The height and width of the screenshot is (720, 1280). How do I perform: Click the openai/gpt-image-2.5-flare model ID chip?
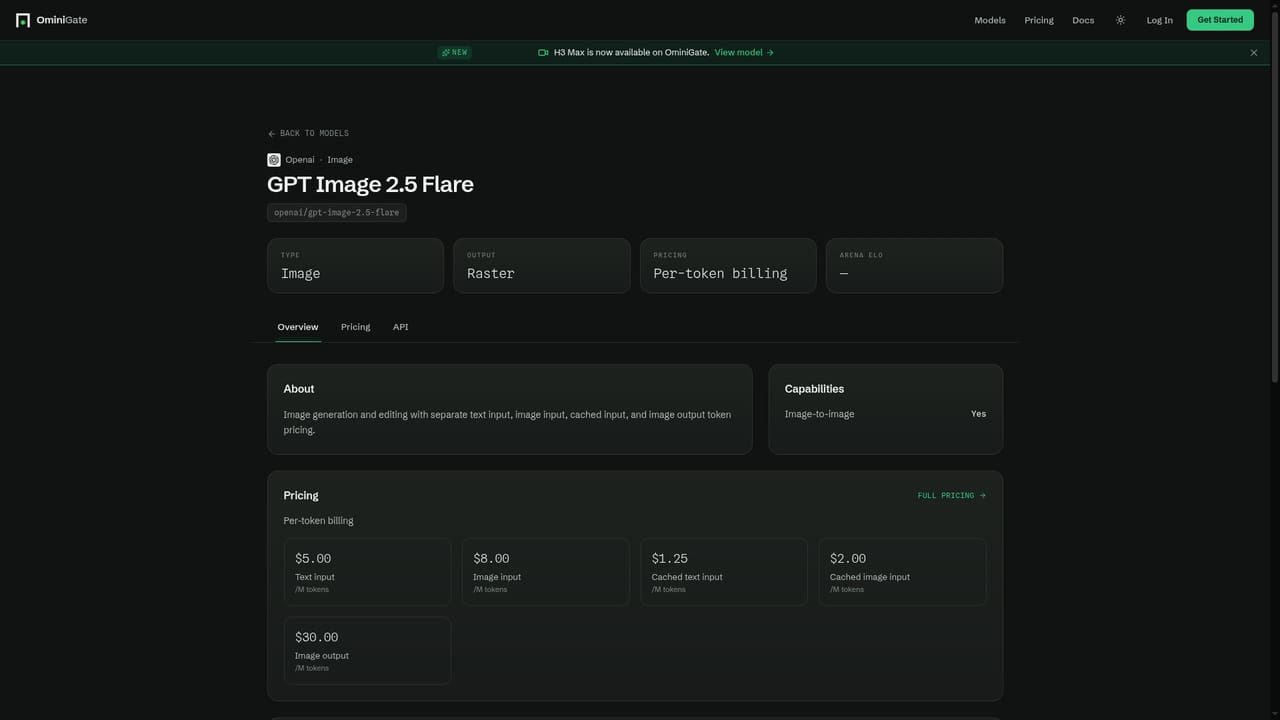click(x=337, y=213)
